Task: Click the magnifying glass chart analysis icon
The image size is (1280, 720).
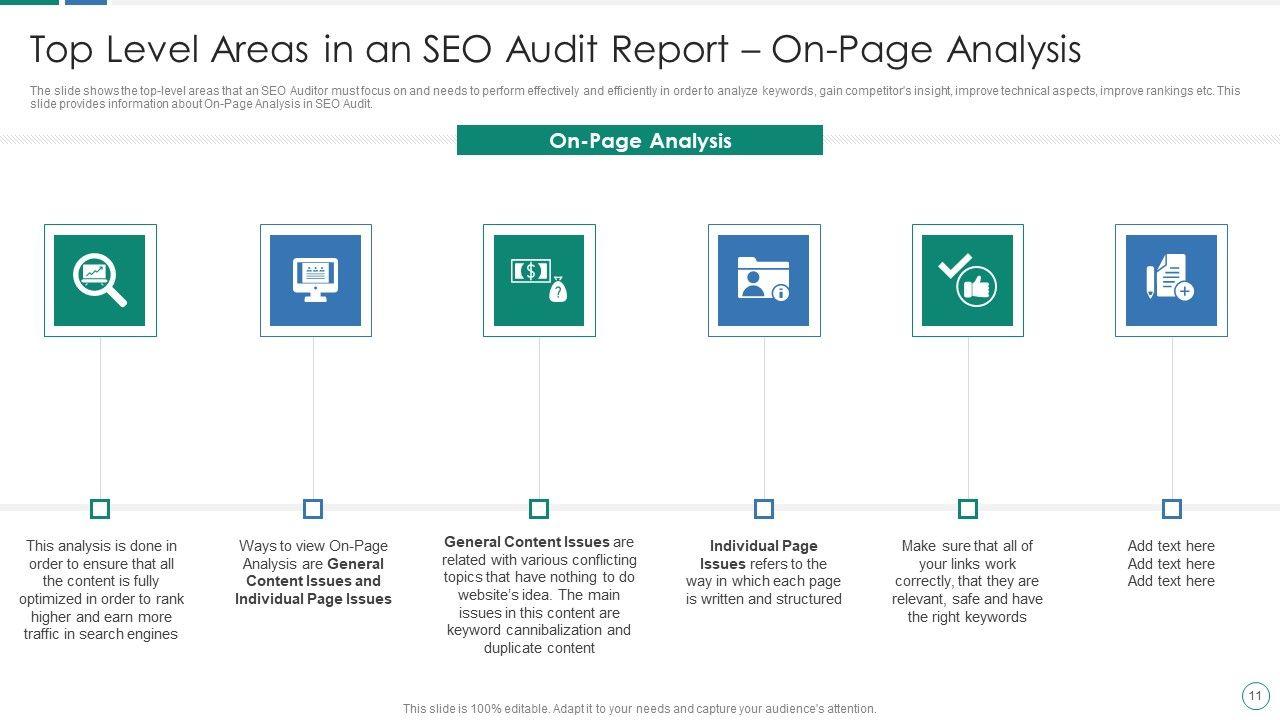Action: click(x=100, y=280)
